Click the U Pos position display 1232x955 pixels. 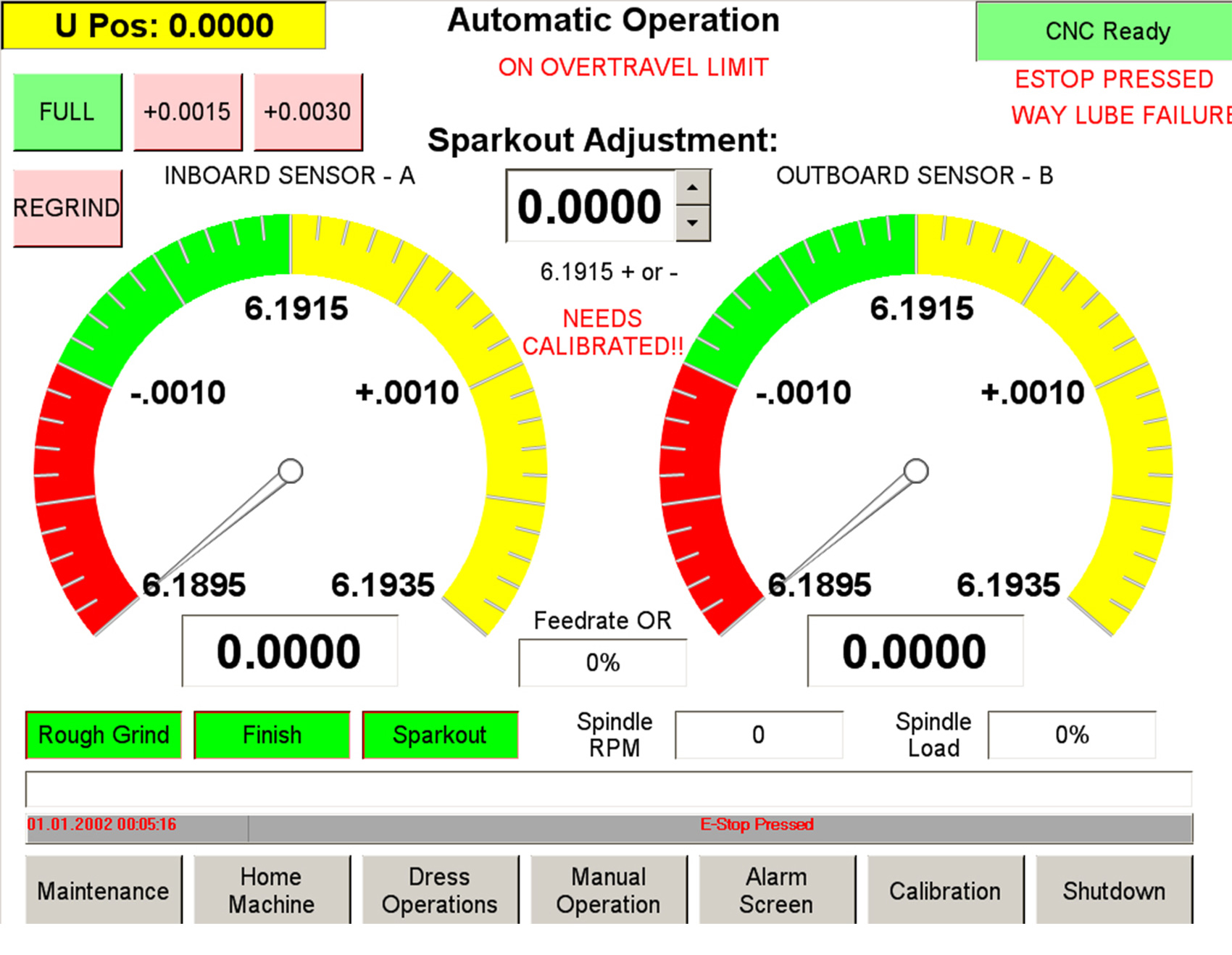coord(164,25)
